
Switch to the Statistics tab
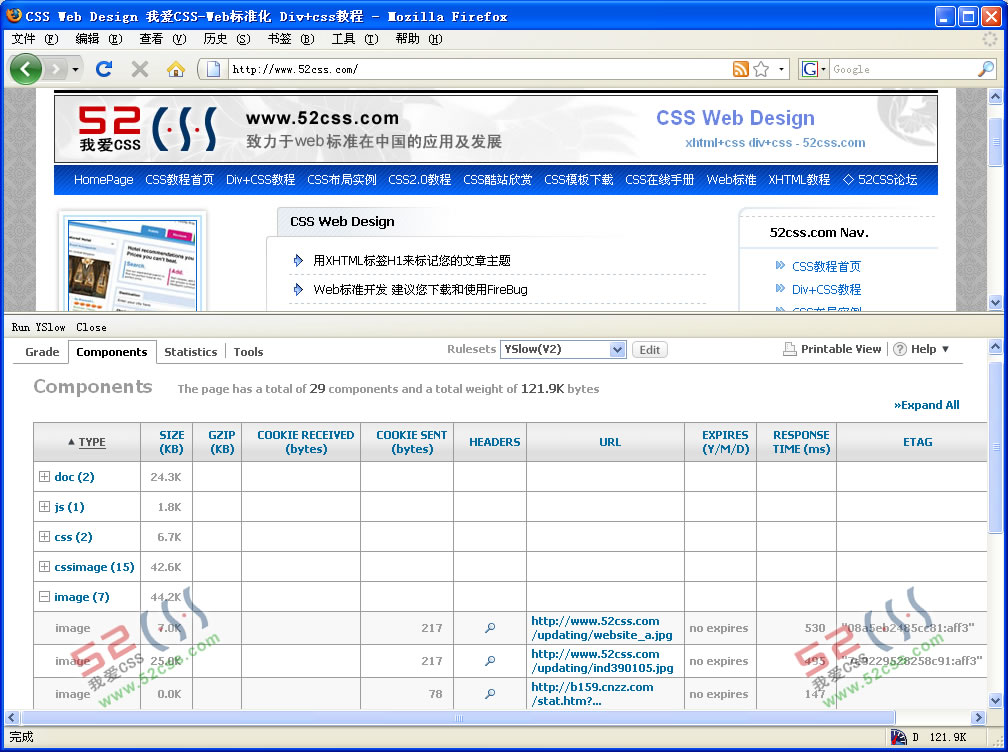coord(190,352)
